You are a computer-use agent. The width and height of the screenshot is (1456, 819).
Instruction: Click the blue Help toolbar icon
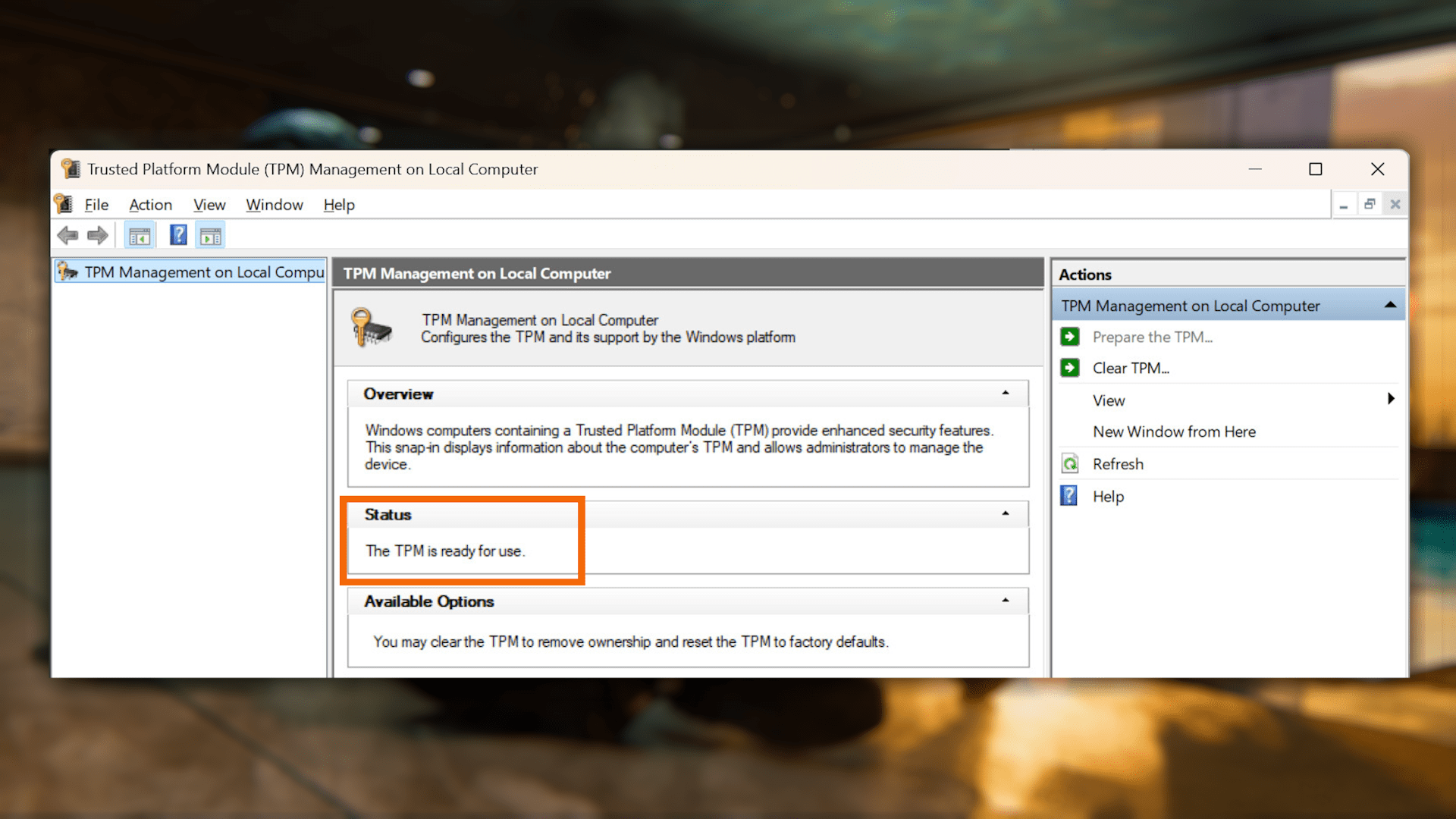pyautogui.click(x=178, y=236)
